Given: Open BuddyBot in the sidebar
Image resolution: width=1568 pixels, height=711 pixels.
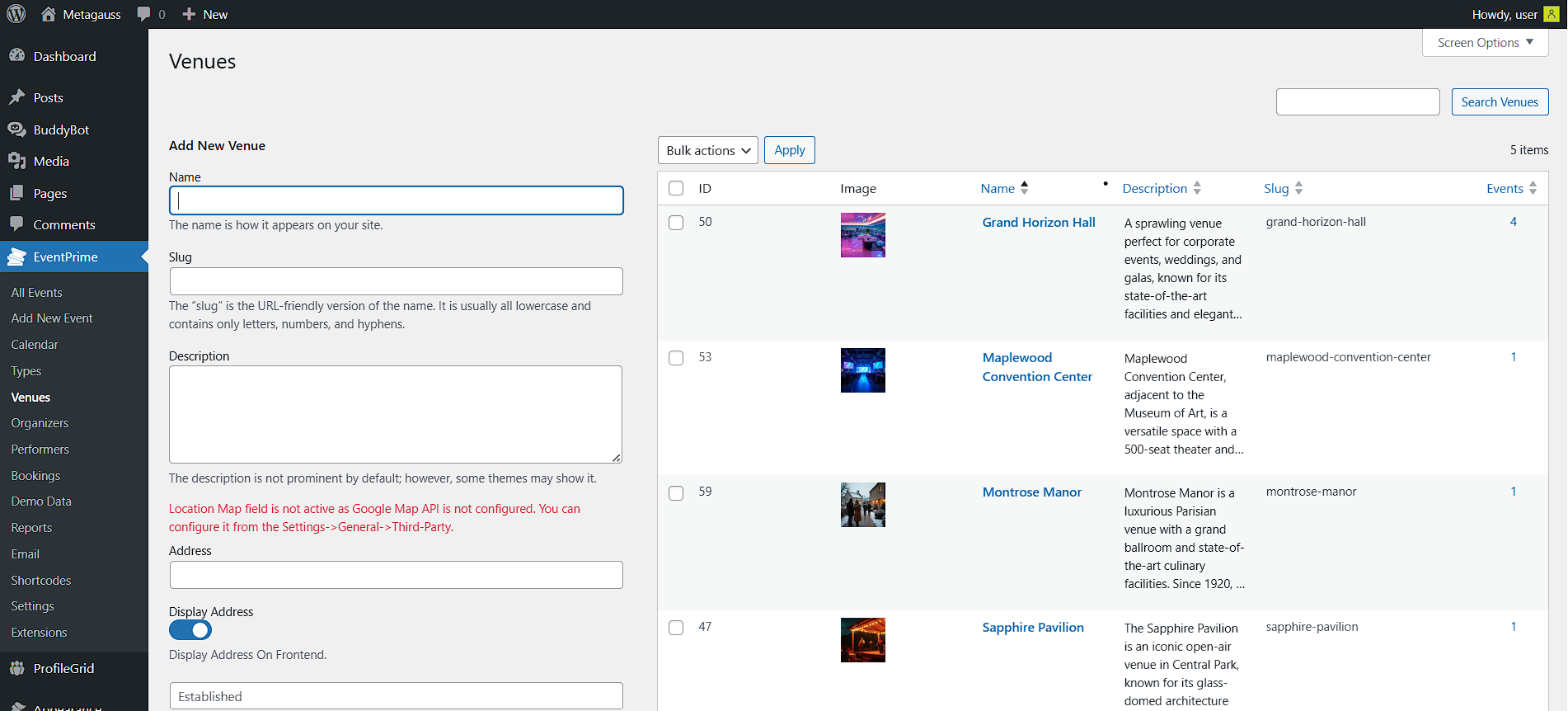Looking at the screenshot, I should pos(61,129).
